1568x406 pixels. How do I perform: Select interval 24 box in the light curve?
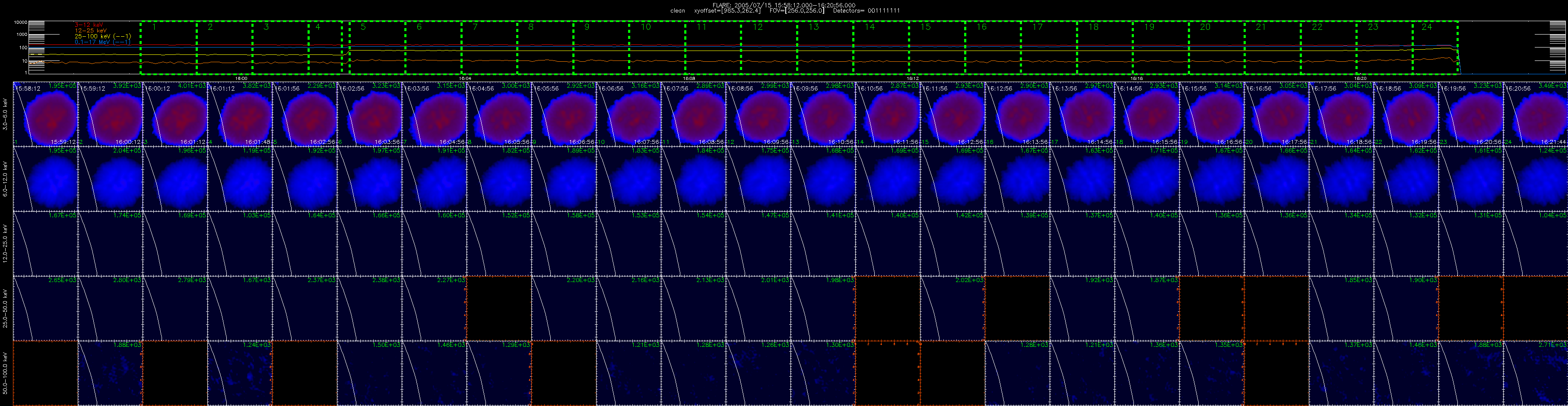point(1436,48)
